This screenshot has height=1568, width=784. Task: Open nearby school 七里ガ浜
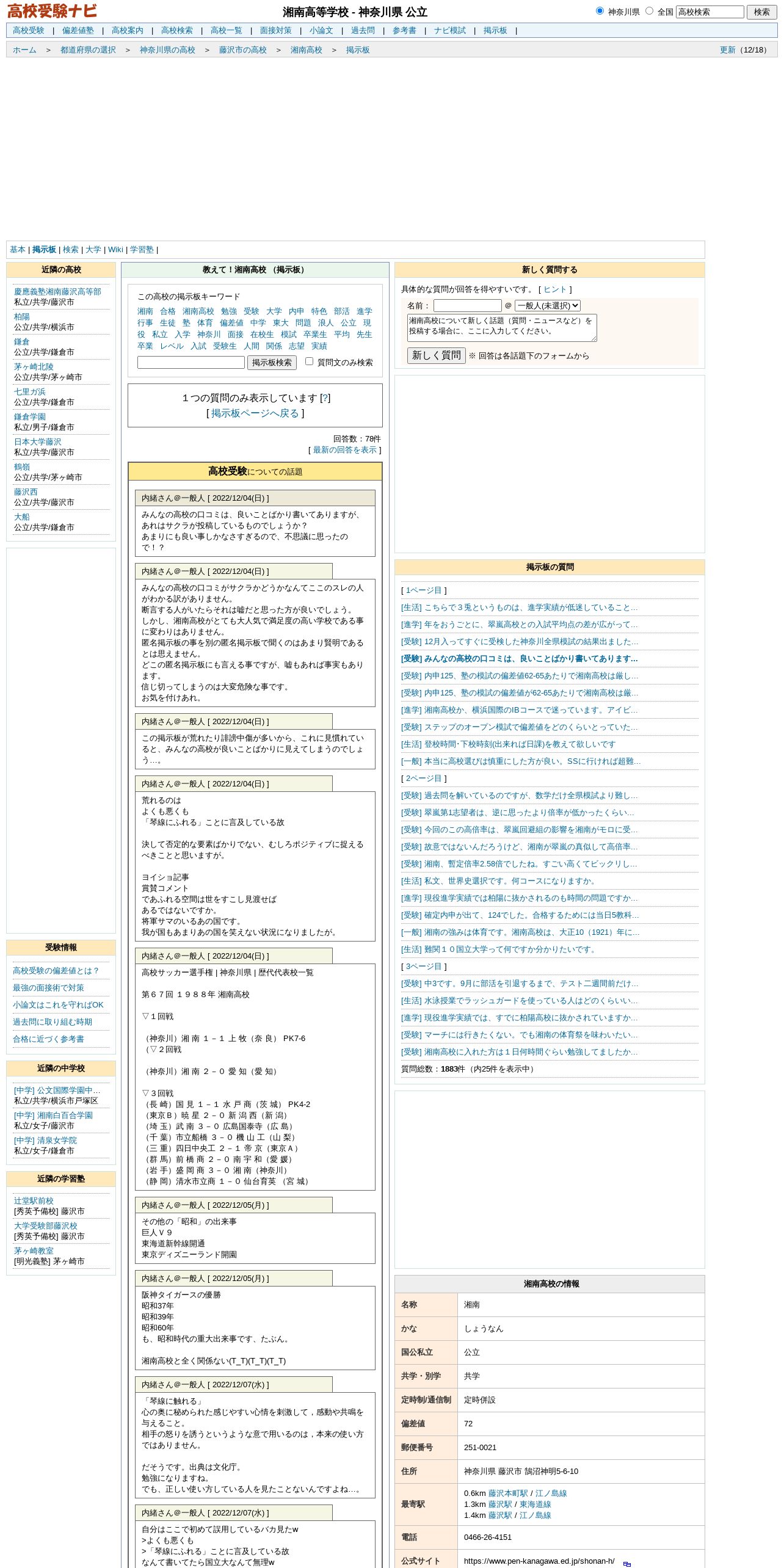click(30, 392)
